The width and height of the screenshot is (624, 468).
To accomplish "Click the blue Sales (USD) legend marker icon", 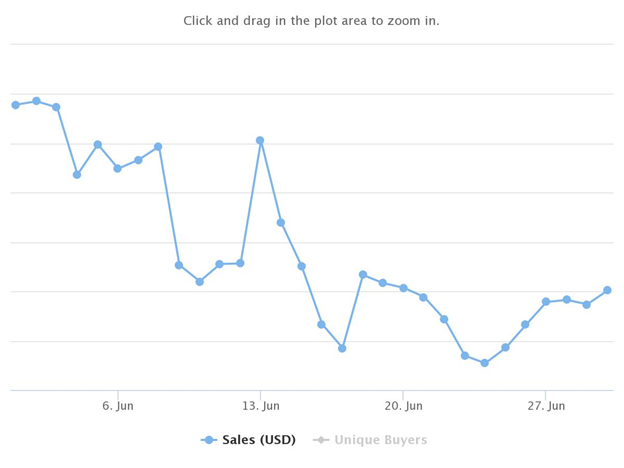I will [209, 440].
